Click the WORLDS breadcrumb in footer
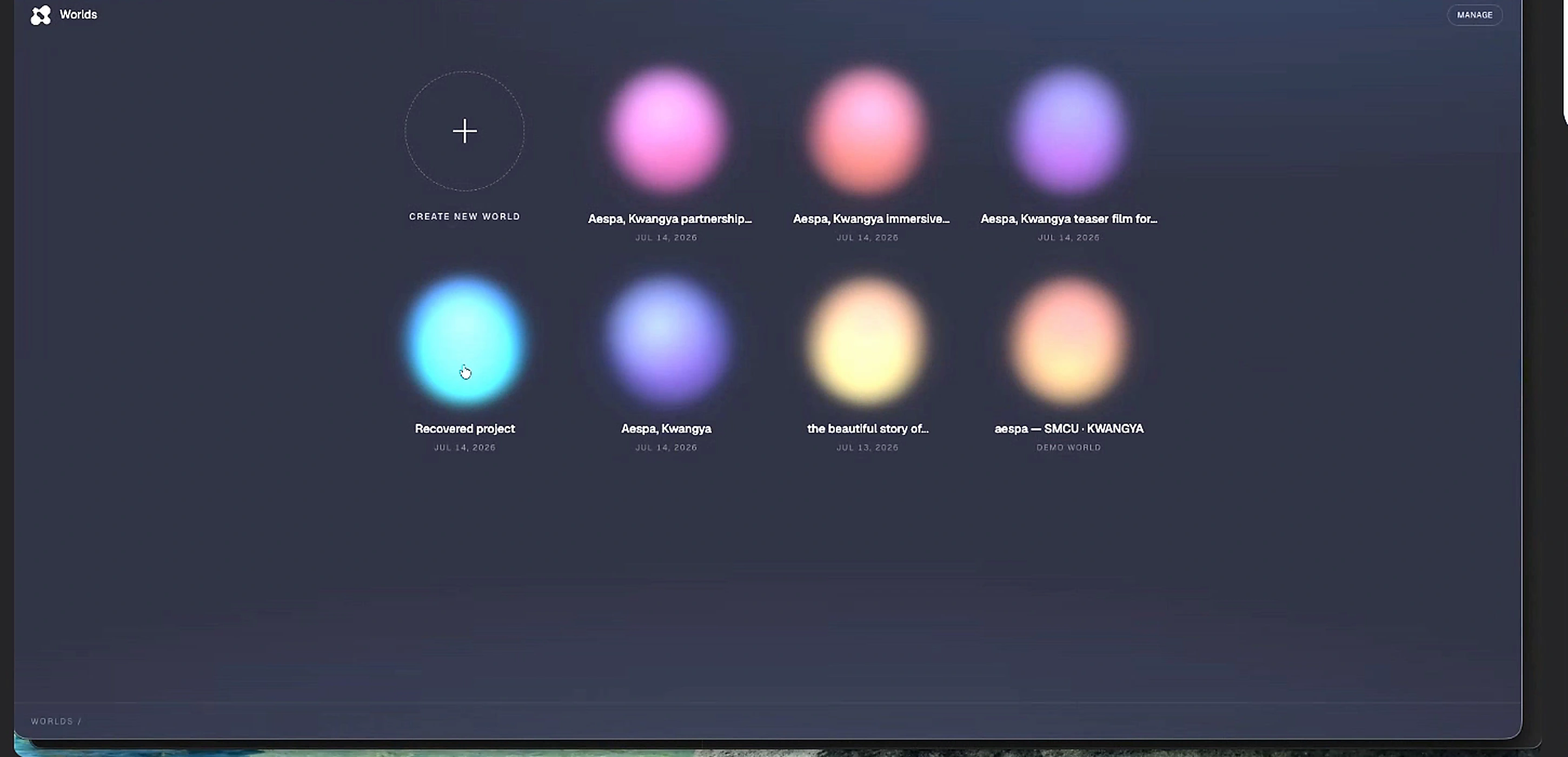Screen dimensions: 1568x757 52,722
